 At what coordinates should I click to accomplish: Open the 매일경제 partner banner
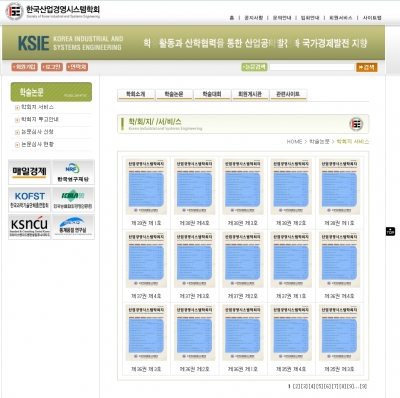[29, 172]
